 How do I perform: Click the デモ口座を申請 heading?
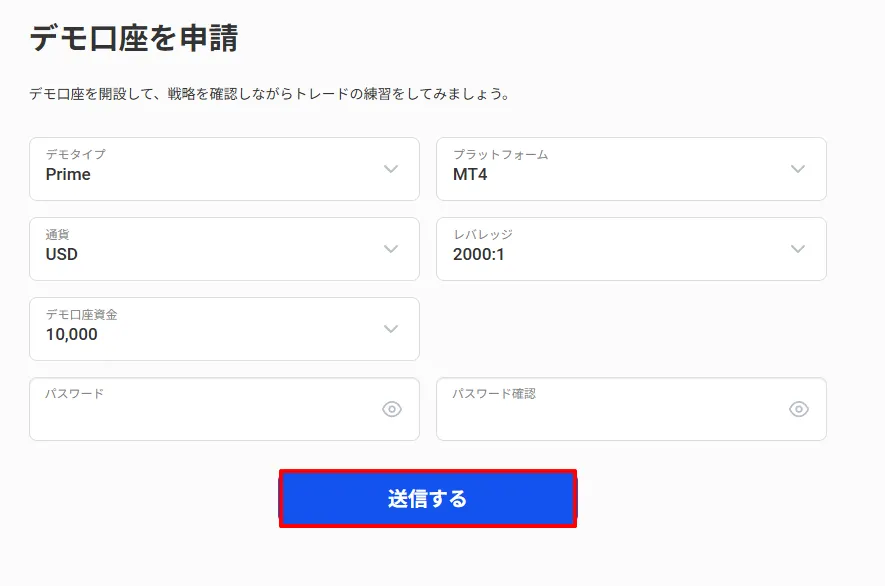[134, 39]
